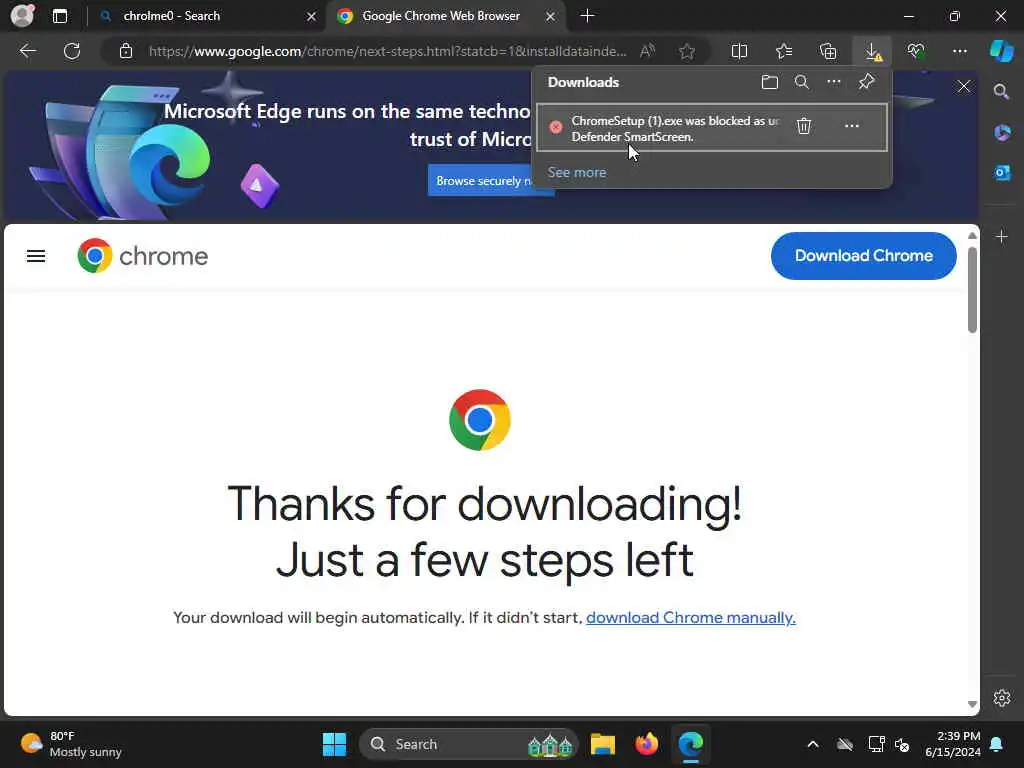This screenshot has height=768, width=1024.
Task: Open a new tab
Action: 587,16
